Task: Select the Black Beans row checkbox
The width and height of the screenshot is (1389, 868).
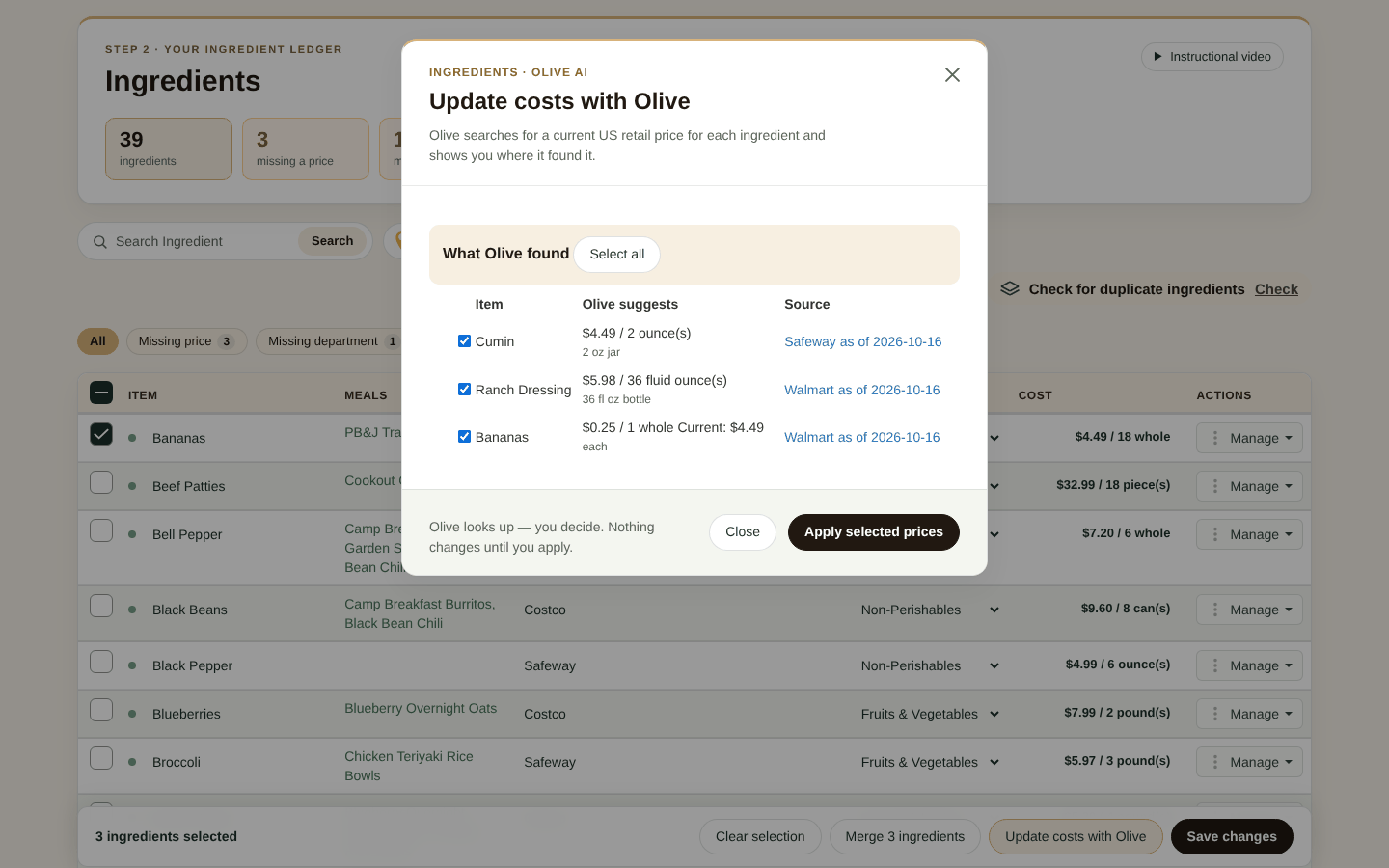Action: [x=101, y=606]
